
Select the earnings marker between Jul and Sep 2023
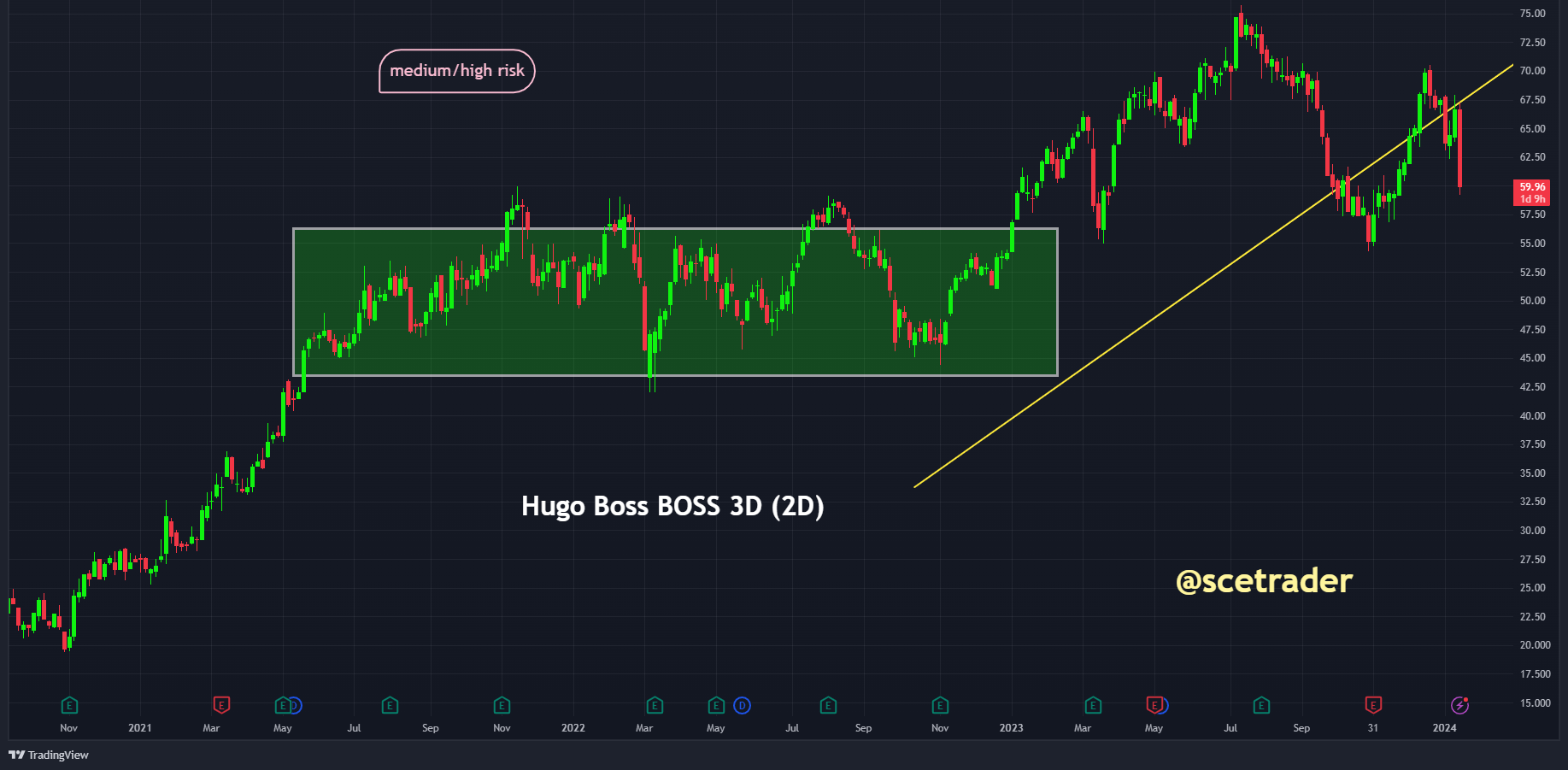(x=1261, y=705)
